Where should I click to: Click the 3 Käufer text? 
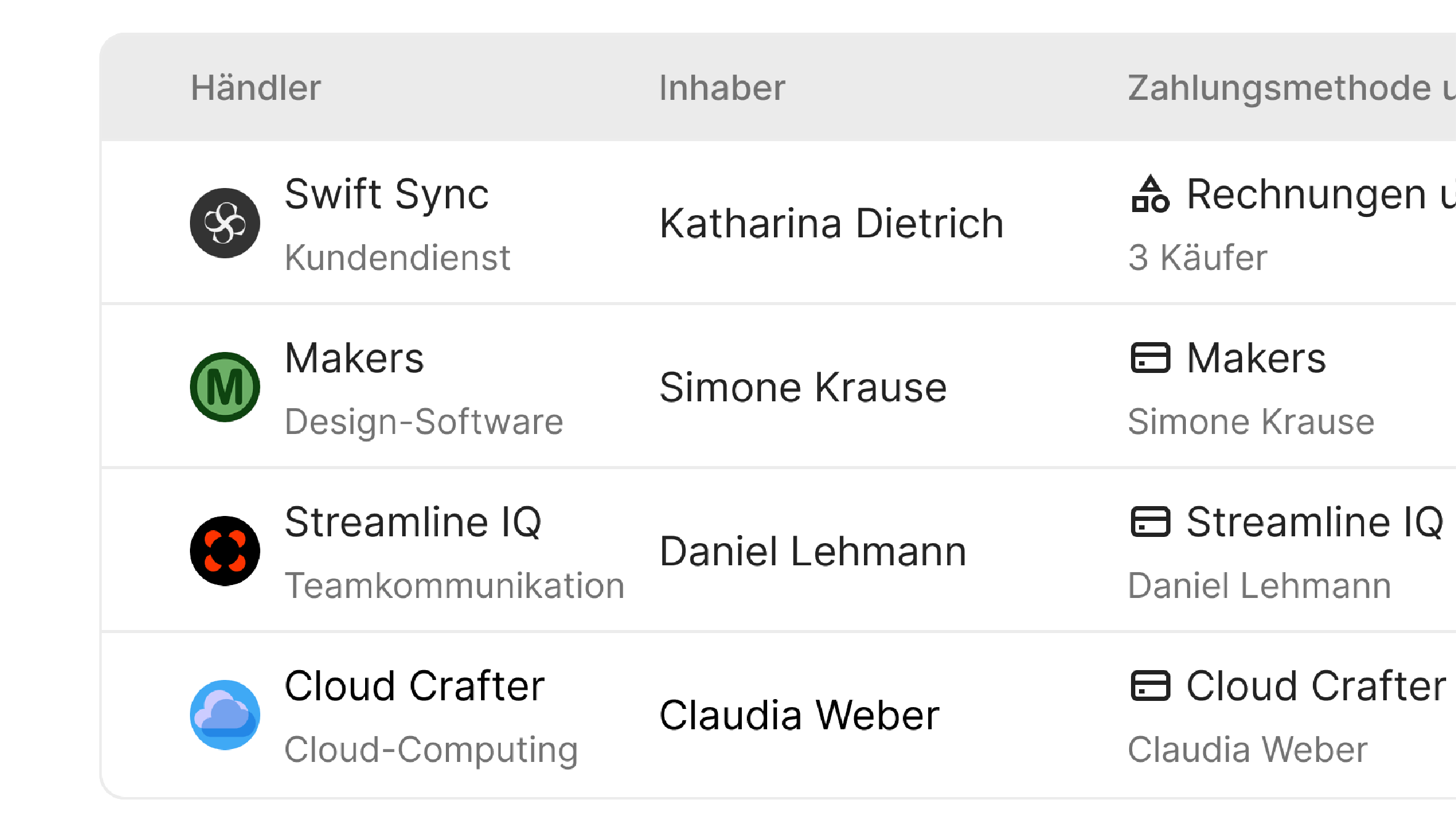click(1198, 258)
